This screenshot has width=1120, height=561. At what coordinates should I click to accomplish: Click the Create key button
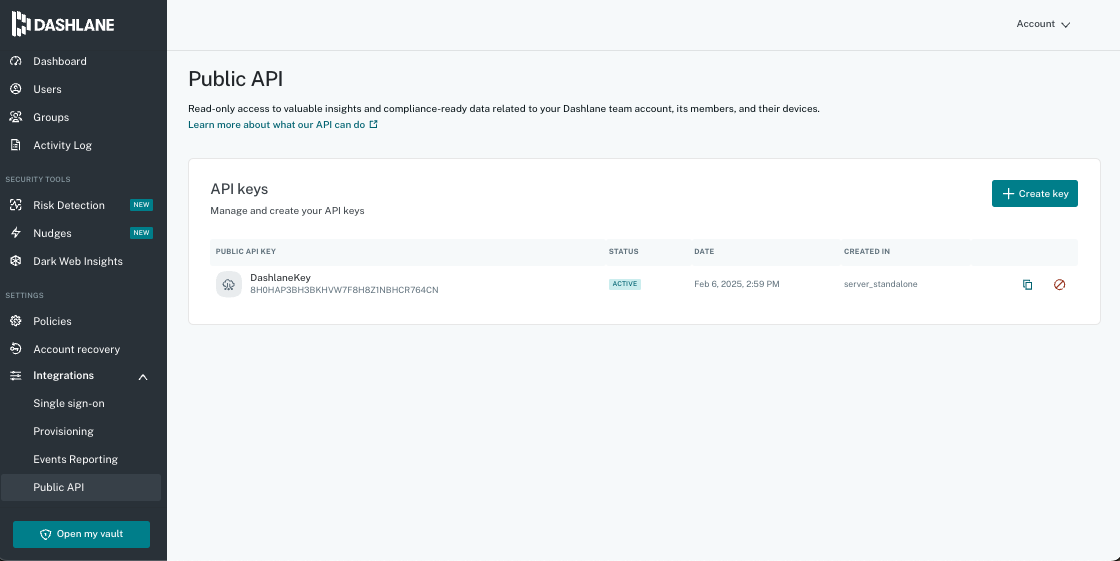[x=1034, y=194]
